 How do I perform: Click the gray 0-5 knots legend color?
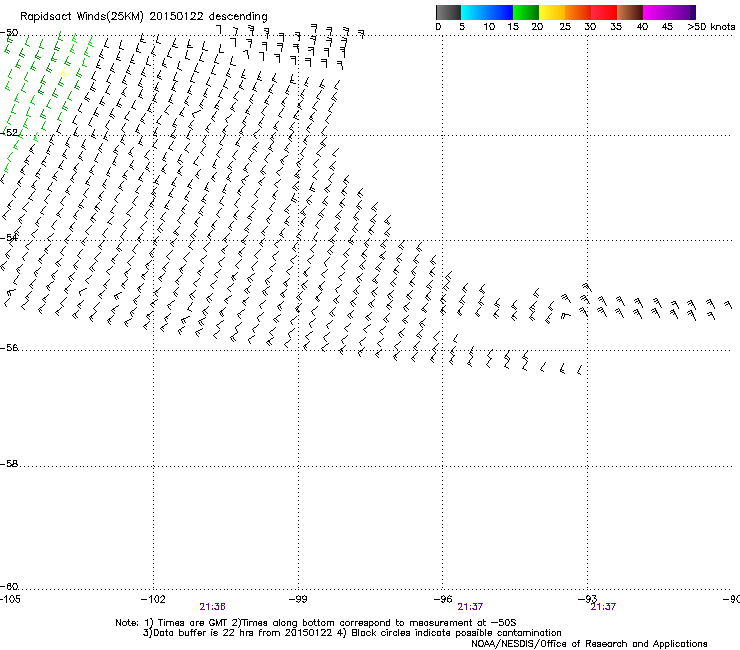pyautogui.click(x=448, y=12)
